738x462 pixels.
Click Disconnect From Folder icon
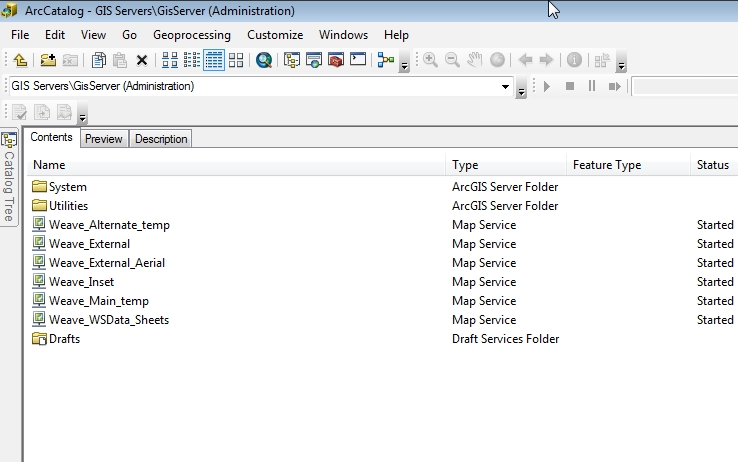[x=70, y=60]
